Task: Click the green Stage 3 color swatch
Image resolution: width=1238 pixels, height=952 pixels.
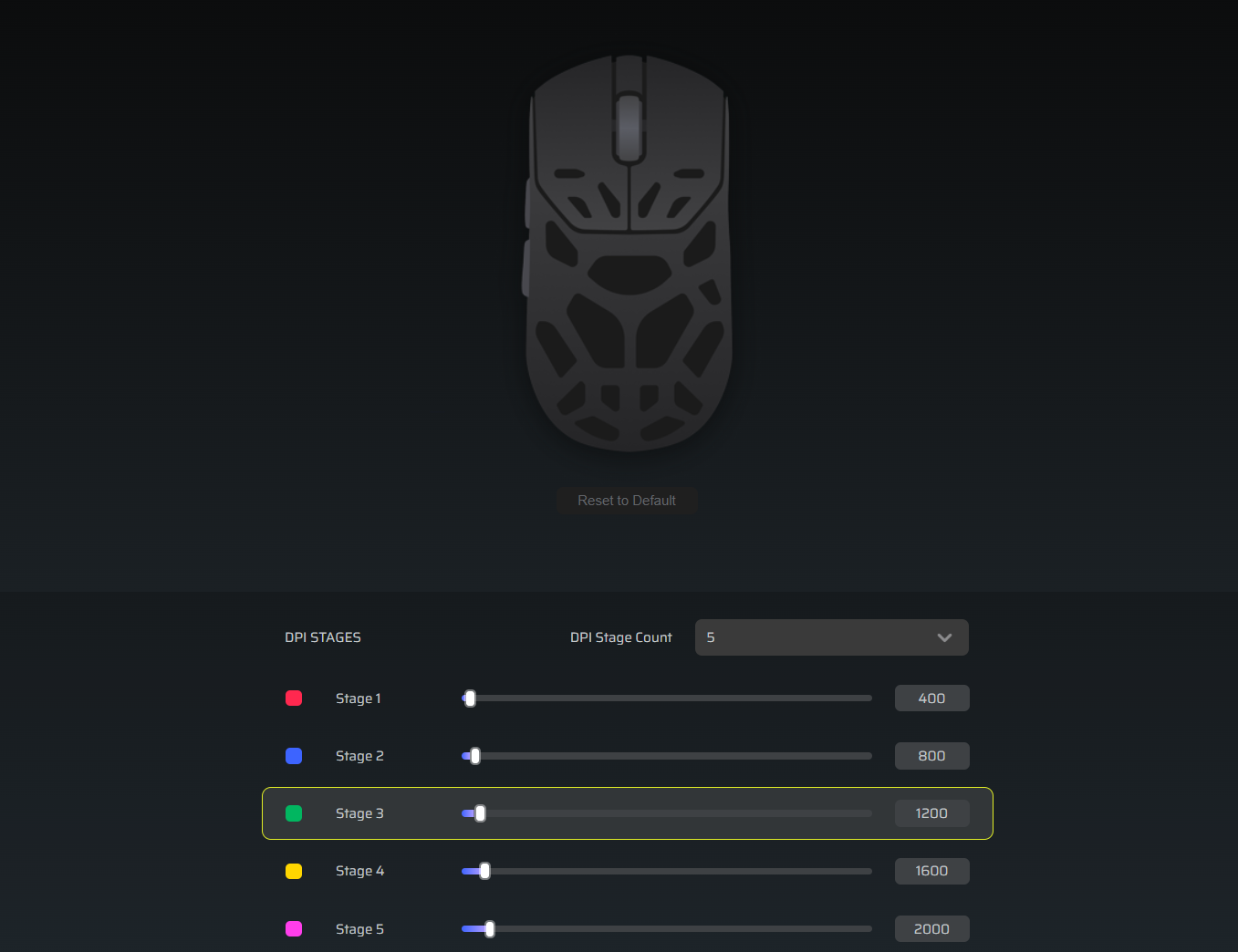Action: coord(294,813)
